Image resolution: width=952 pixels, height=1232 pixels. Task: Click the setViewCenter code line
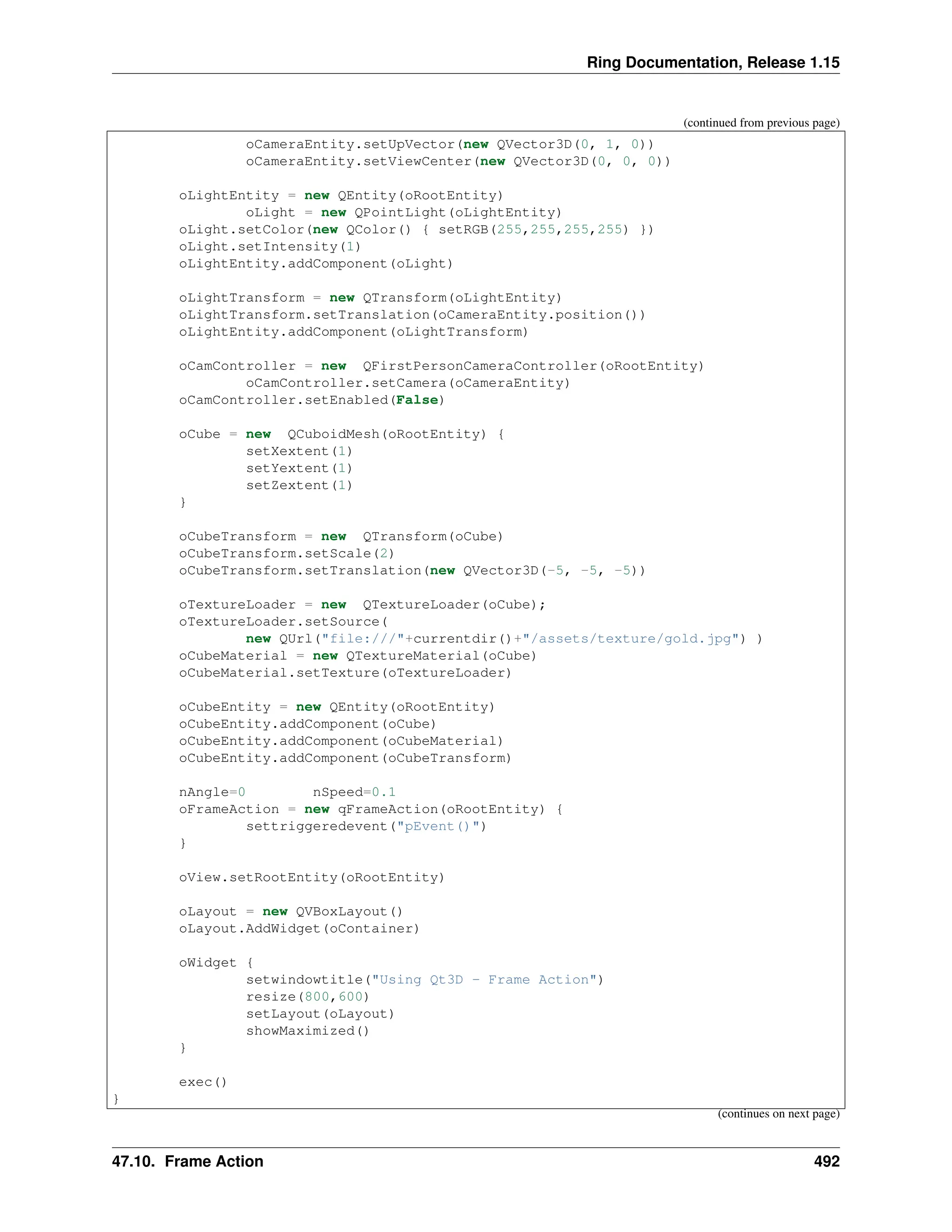(x=457, y=161)
